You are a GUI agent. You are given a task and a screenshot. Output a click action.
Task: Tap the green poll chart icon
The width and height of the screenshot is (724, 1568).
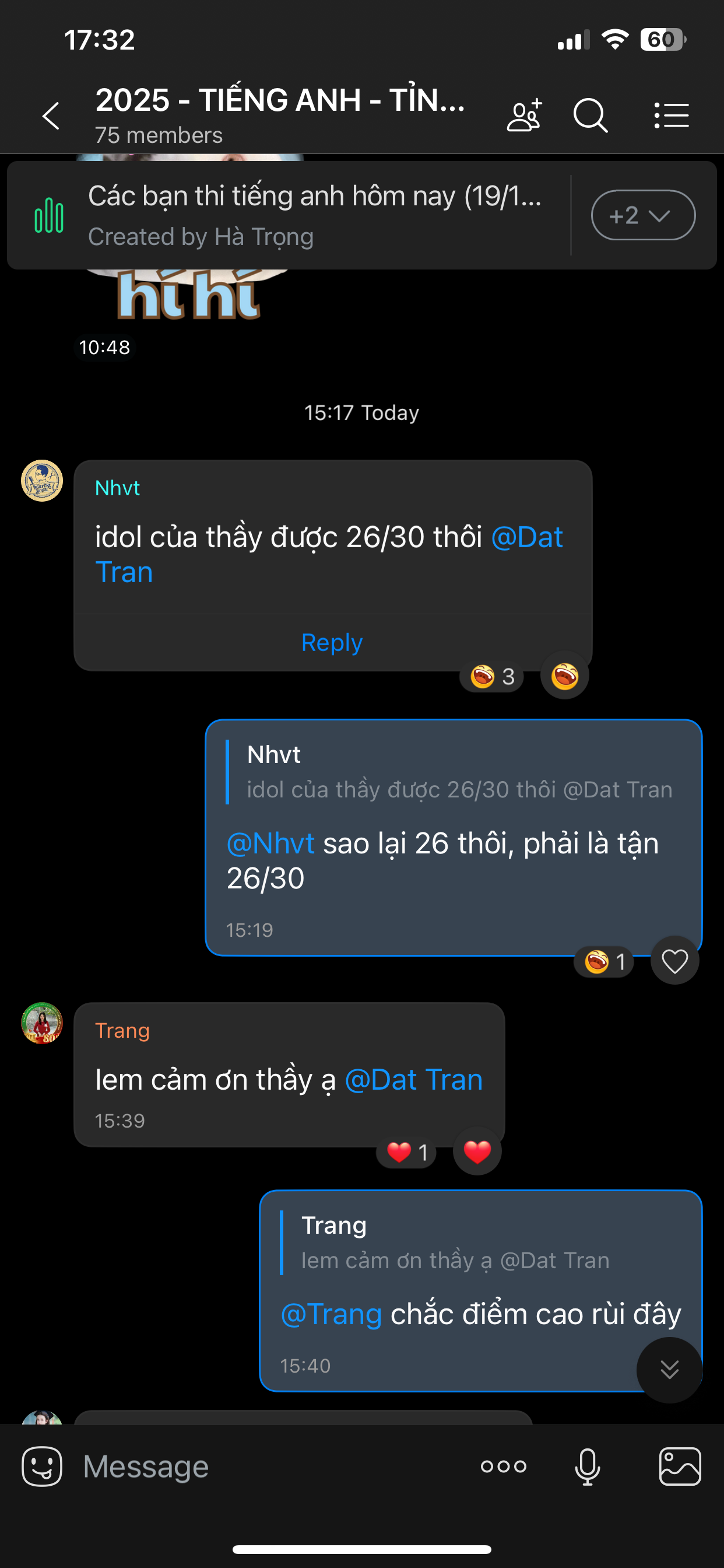tap(48, 215)
